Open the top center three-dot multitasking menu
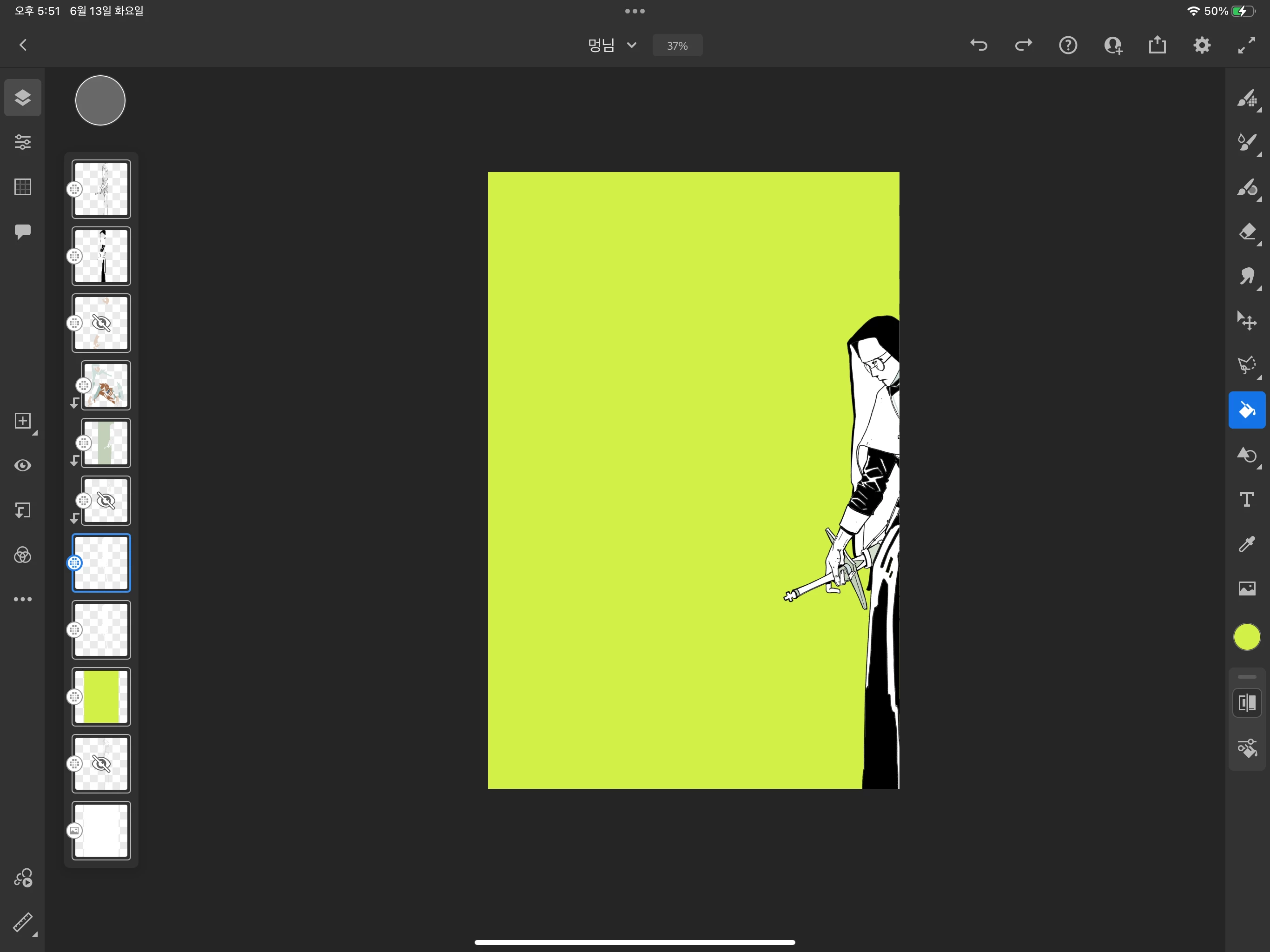This screenshot has width=1270, height=952. 635,11
